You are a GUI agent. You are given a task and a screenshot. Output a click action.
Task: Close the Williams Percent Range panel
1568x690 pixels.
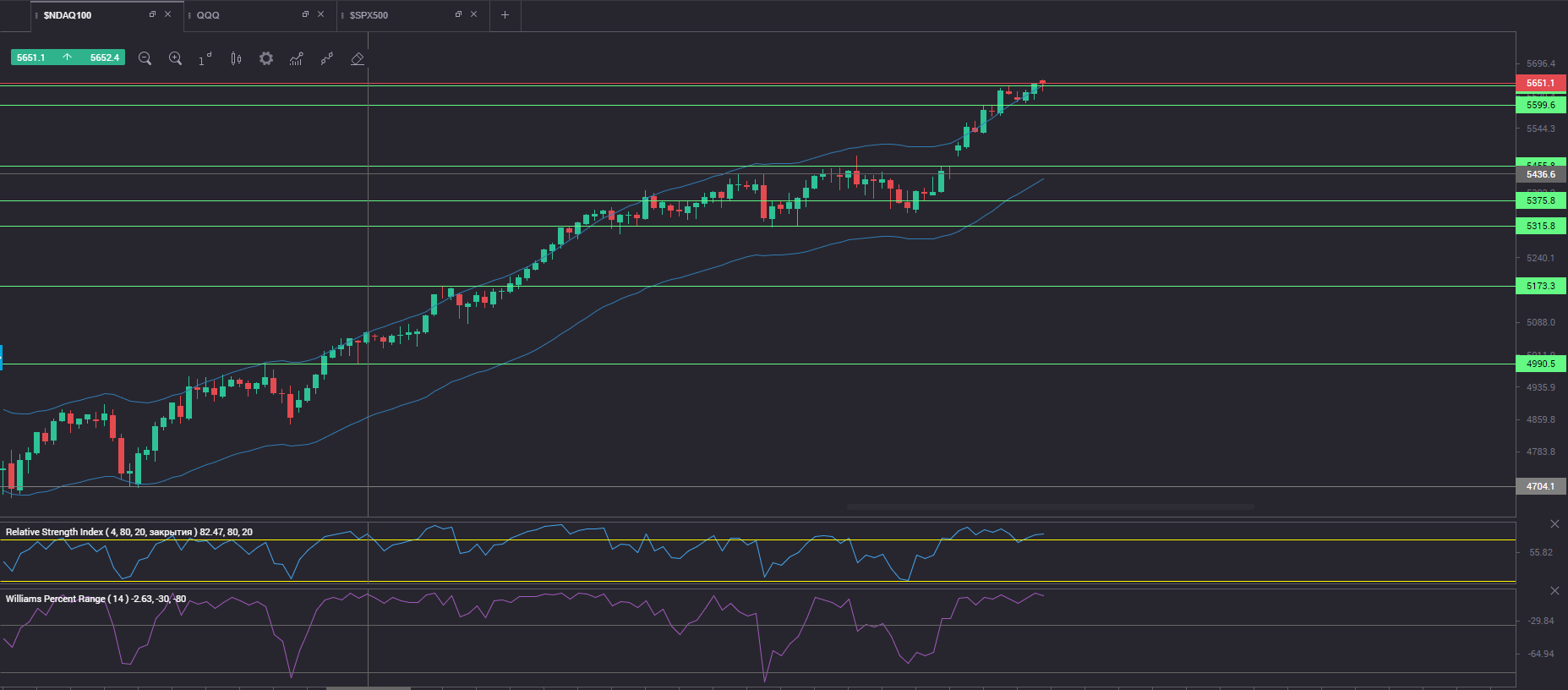(x=1554, y=590)
